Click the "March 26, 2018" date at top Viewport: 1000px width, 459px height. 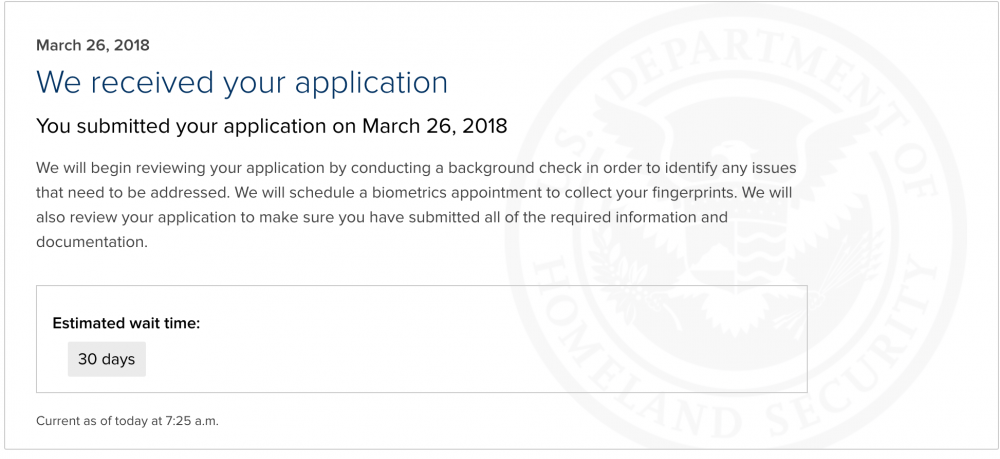[x=92, y=45]
